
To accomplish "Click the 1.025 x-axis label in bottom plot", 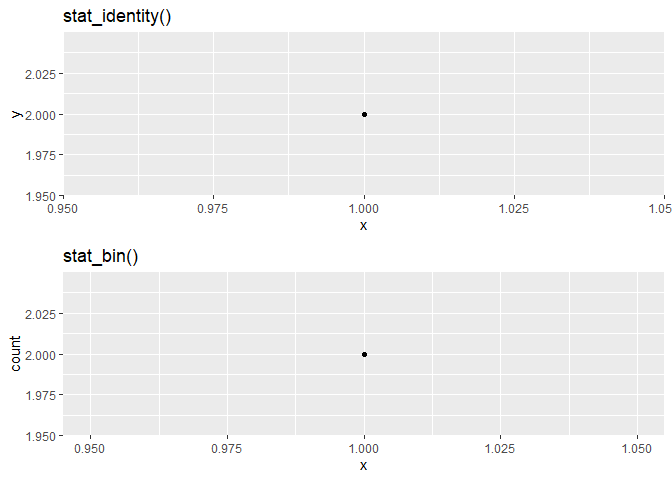I will [x=500, y=449].
